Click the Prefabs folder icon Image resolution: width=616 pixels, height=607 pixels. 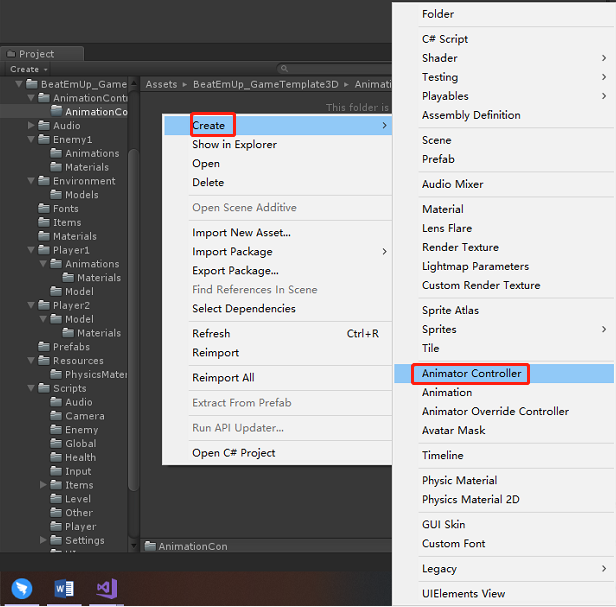pos(44,347)
